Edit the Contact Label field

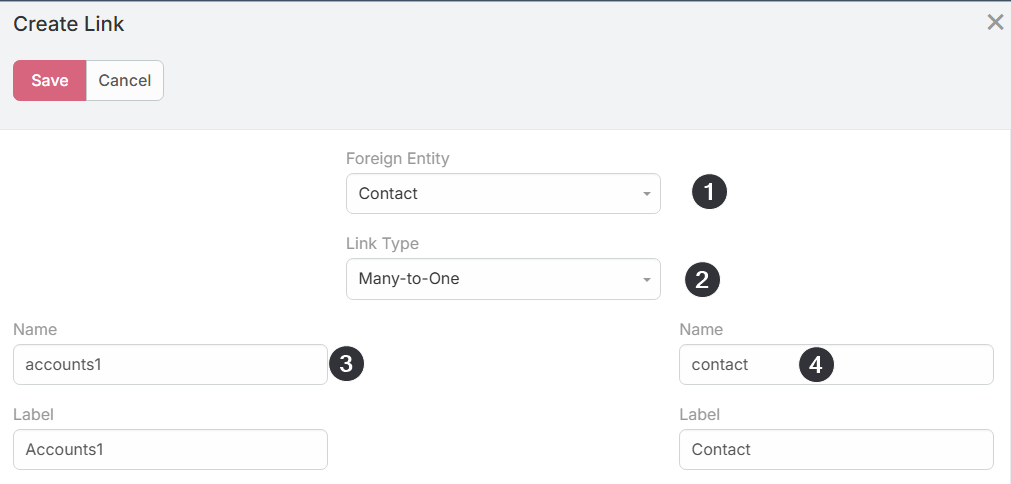(x=836, y=450)
